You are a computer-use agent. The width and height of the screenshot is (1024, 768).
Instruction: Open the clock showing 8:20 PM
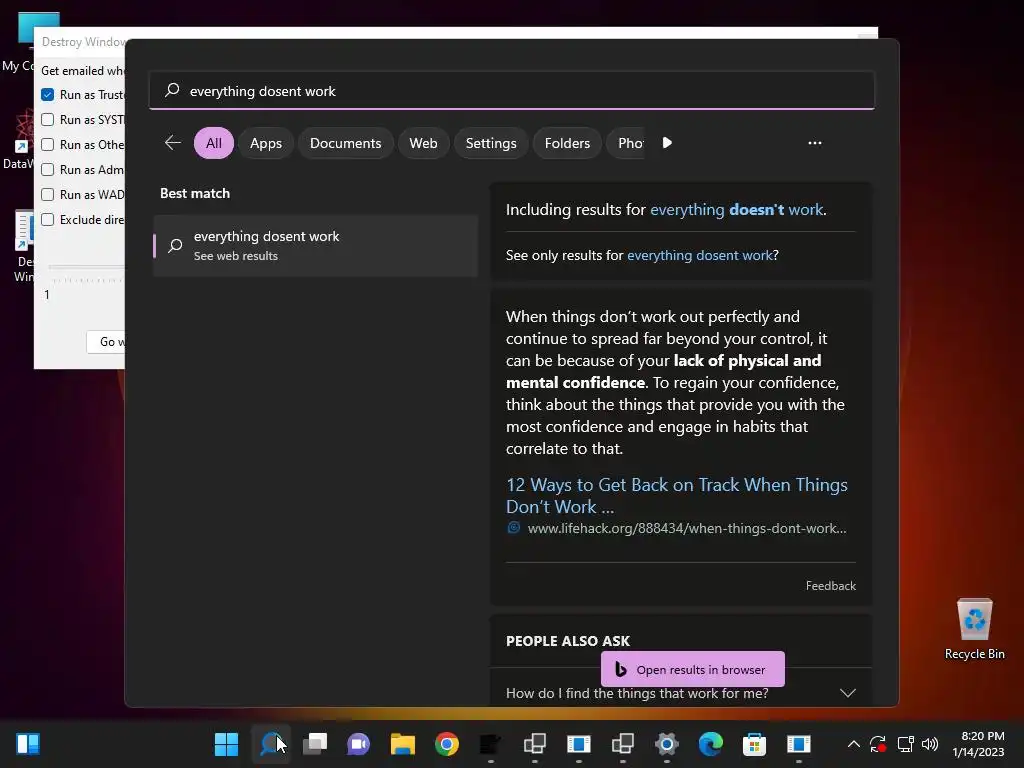point(978,744)
